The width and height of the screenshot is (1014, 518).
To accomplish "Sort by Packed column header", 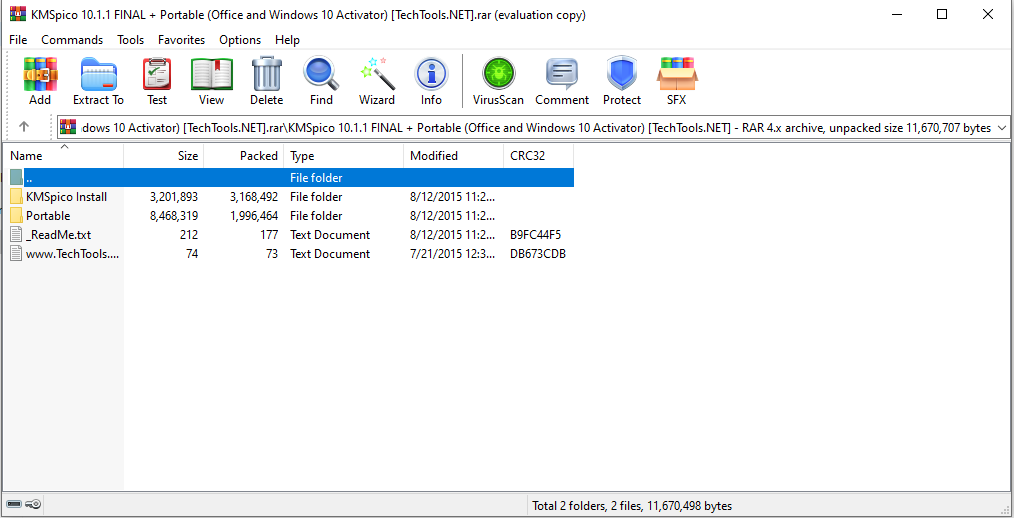I will click(x=244, y=156).
